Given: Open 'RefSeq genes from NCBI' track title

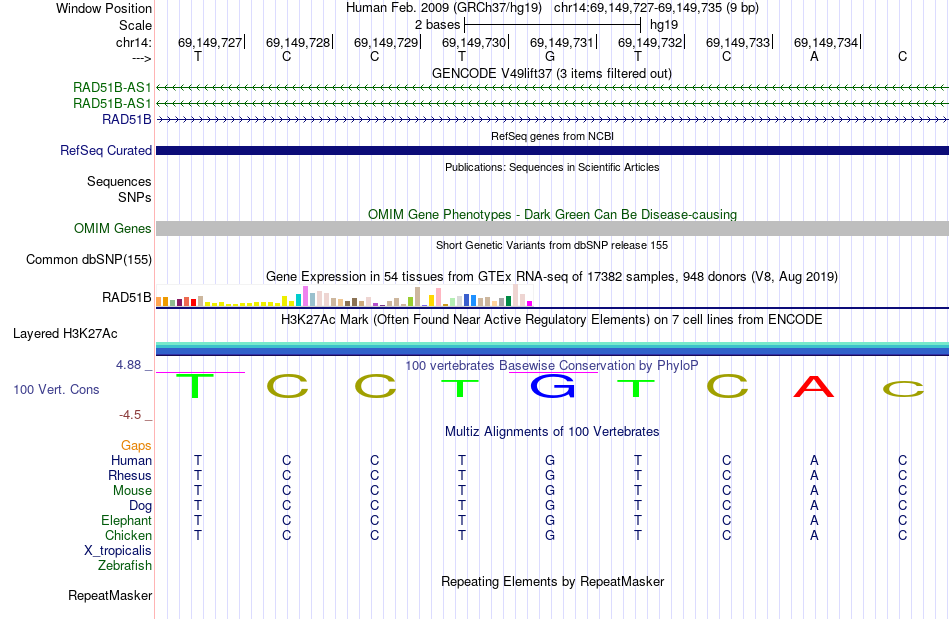Looking at the screenshot, I should coord(552,136).
